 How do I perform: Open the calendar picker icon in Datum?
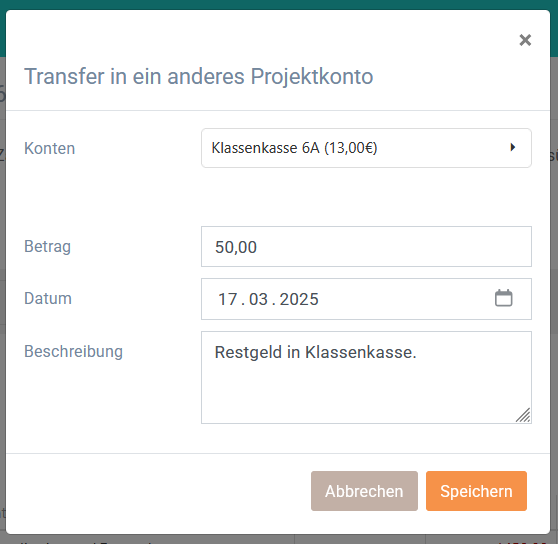pos(504,298)
